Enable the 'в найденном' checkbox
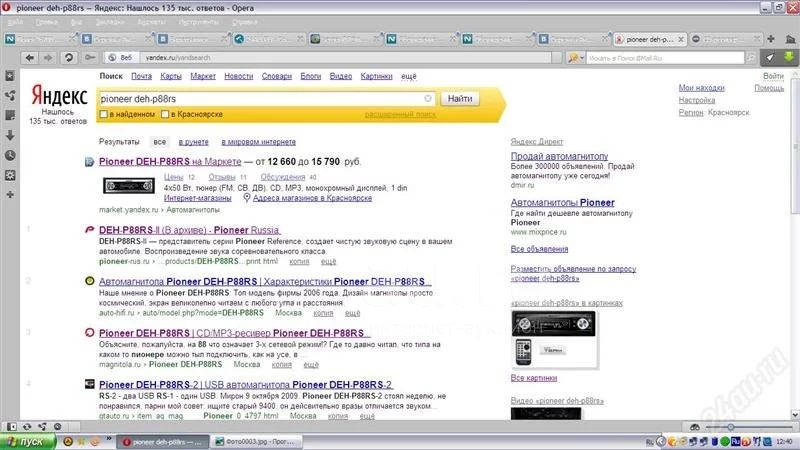800x450 pixels. (104, 114)
